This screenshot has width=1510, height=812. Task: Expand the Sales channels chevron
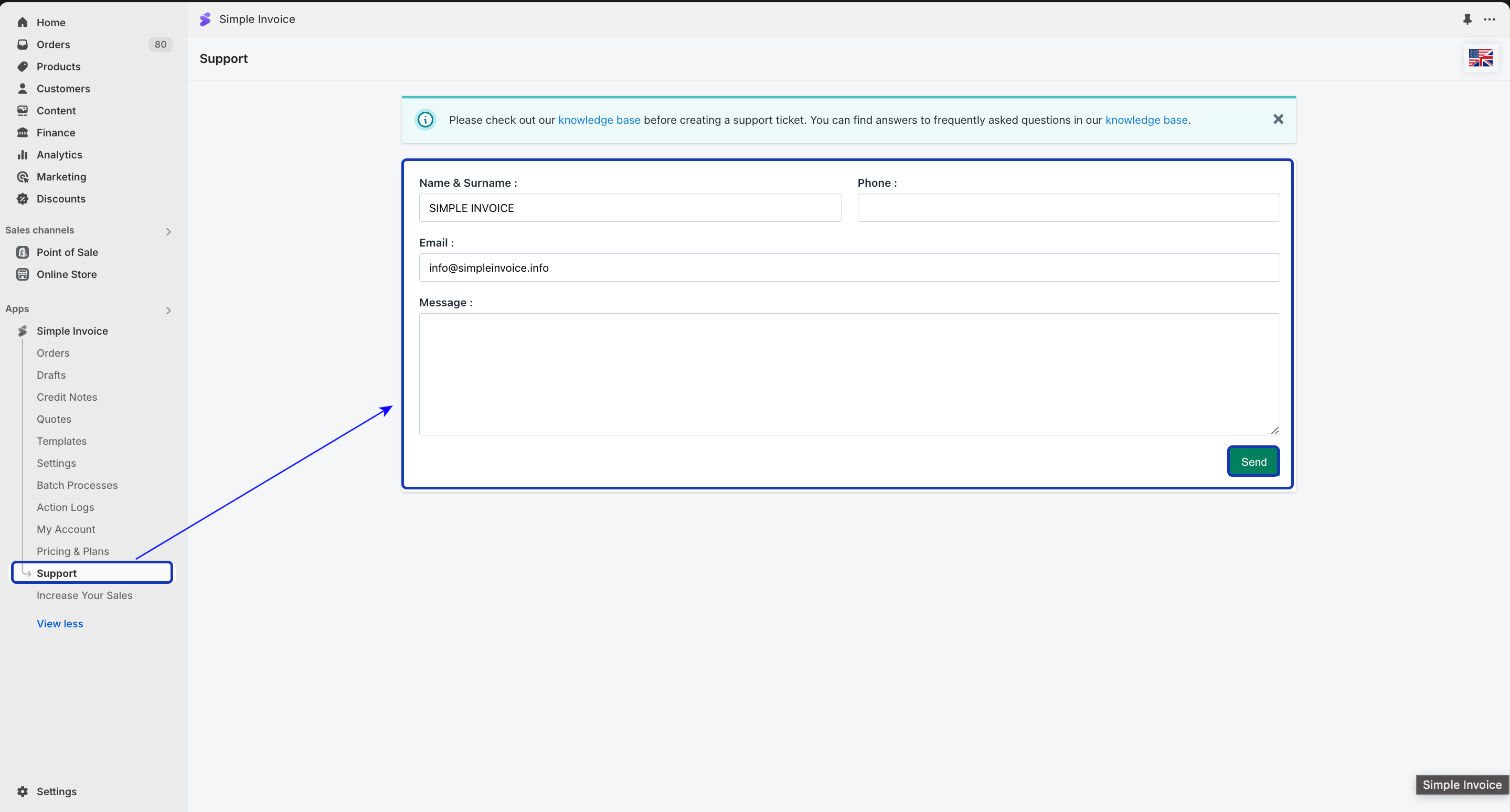point(168,231)
